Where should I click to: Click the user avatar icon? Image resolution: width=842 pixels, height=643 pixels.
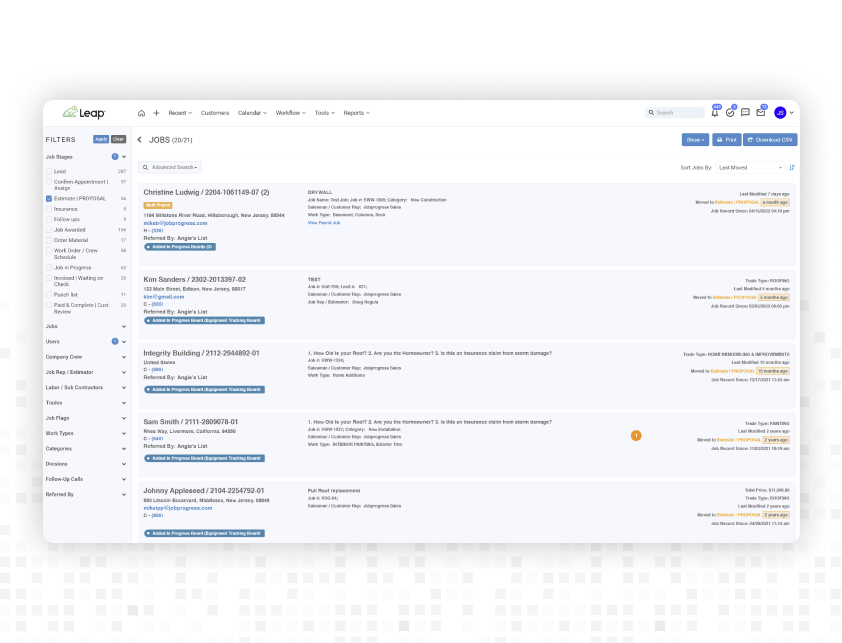pyautogui.click(x=780, y=112)
